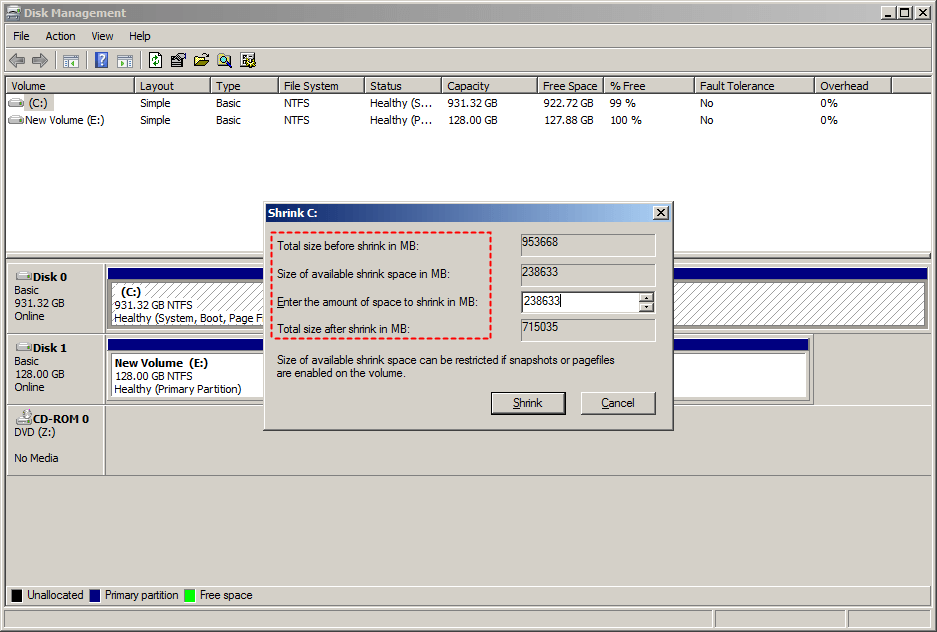This screenshot has height=632, width=937.
Task: Sort by the Layout column header
Action: click(172, 86)
